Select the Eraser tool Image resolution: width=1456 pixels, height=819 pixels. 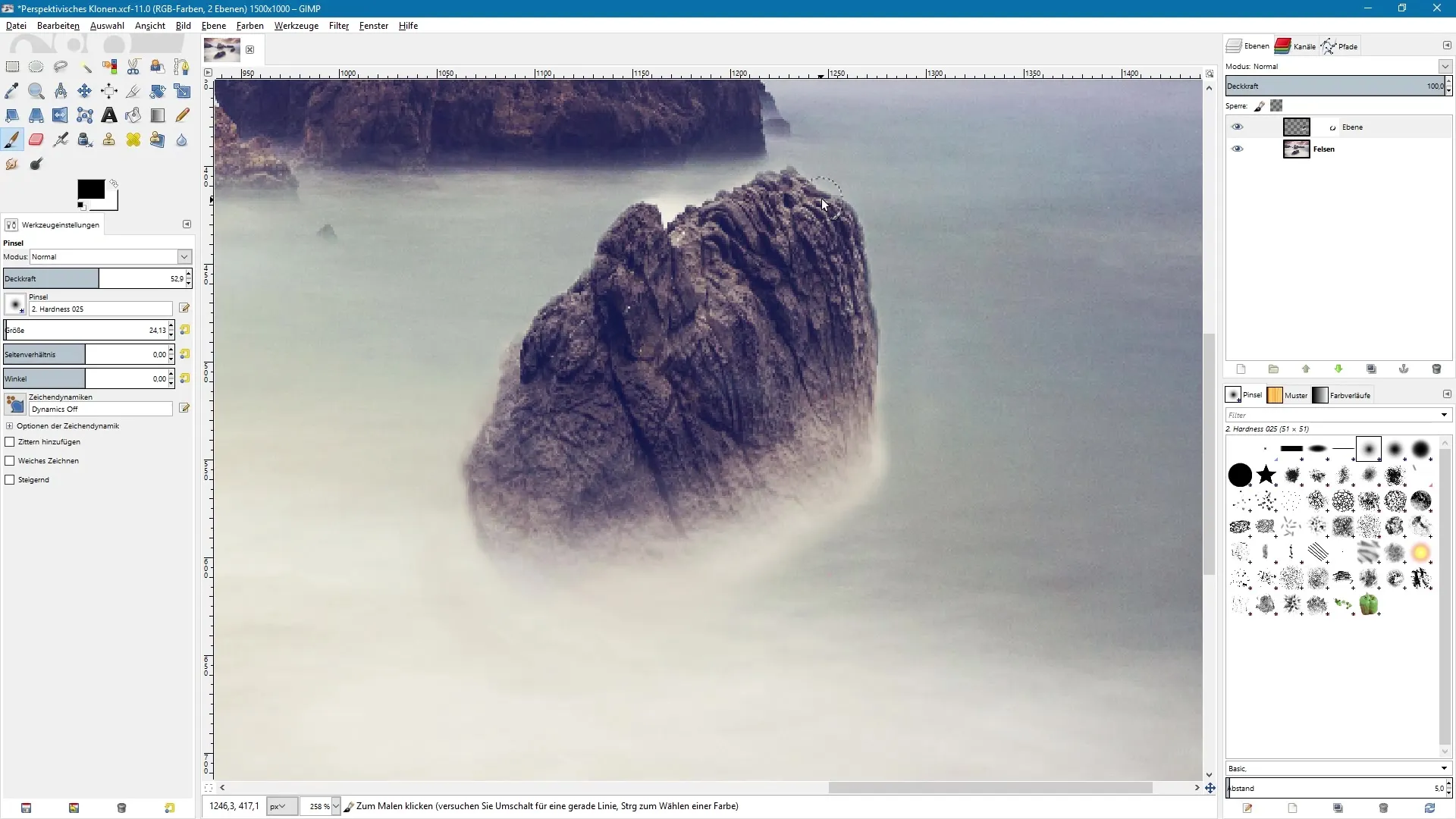click(x=36, y=140)
